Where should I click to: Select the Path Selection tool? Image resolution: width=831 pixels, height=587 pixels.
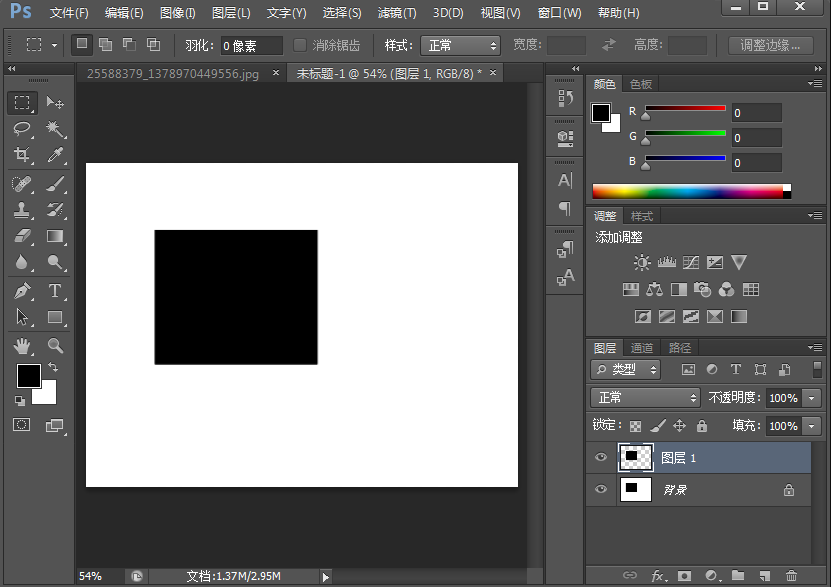click(x=22, y=317)
